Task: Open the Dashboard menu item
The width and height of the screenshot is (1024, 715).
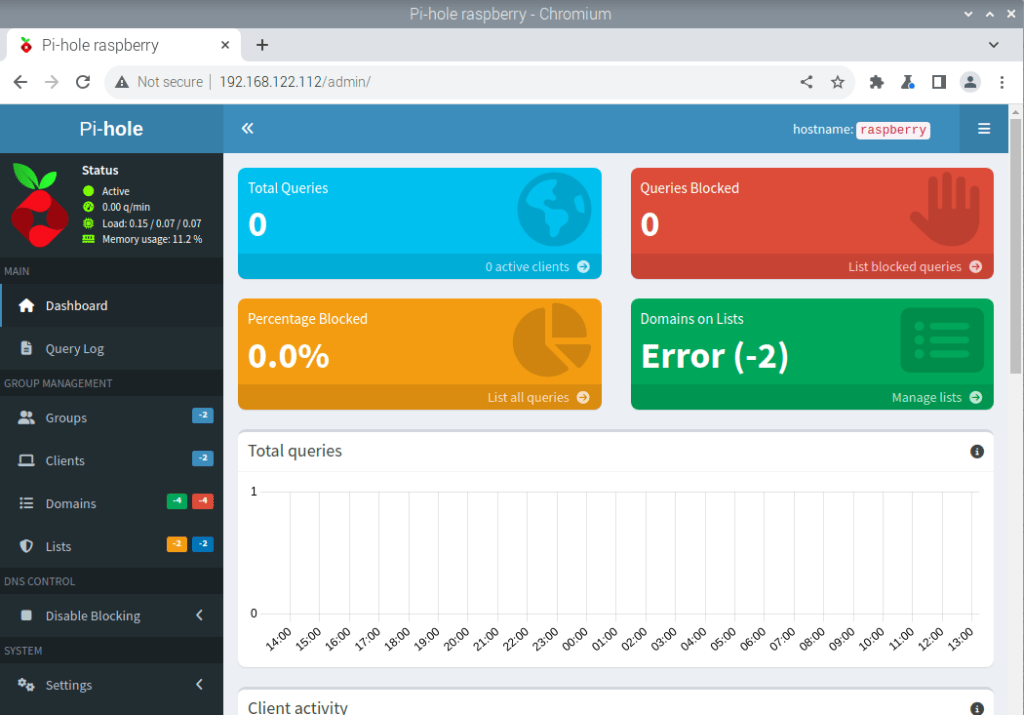Action: 112,306
